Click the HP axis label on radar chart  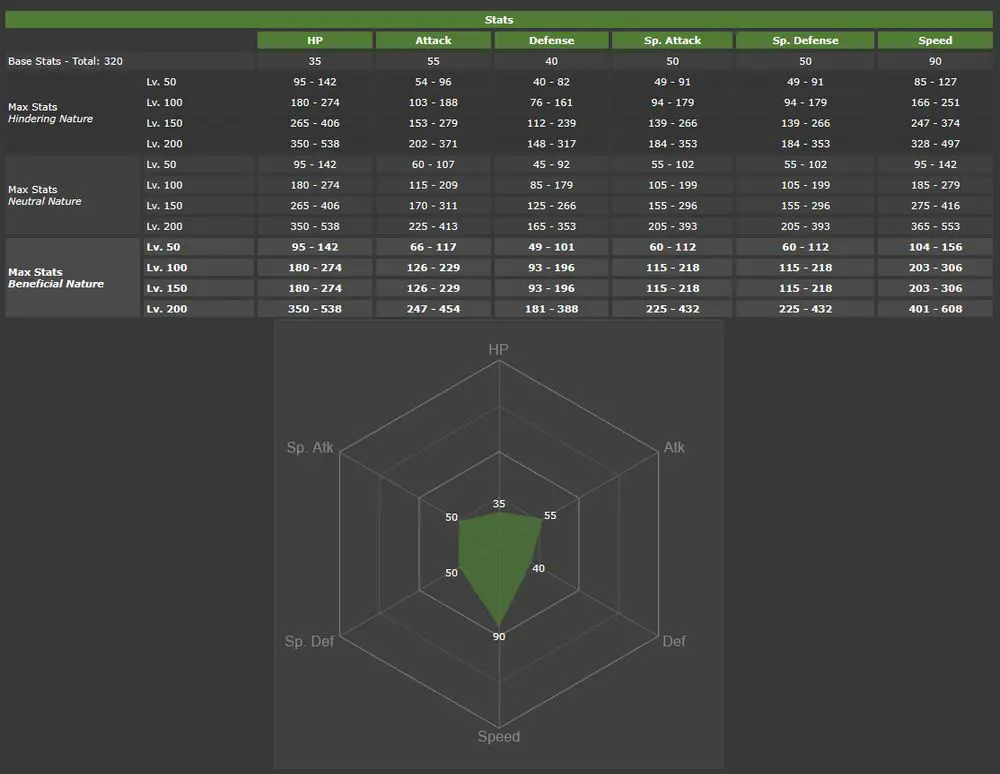(x=498, y=350)
